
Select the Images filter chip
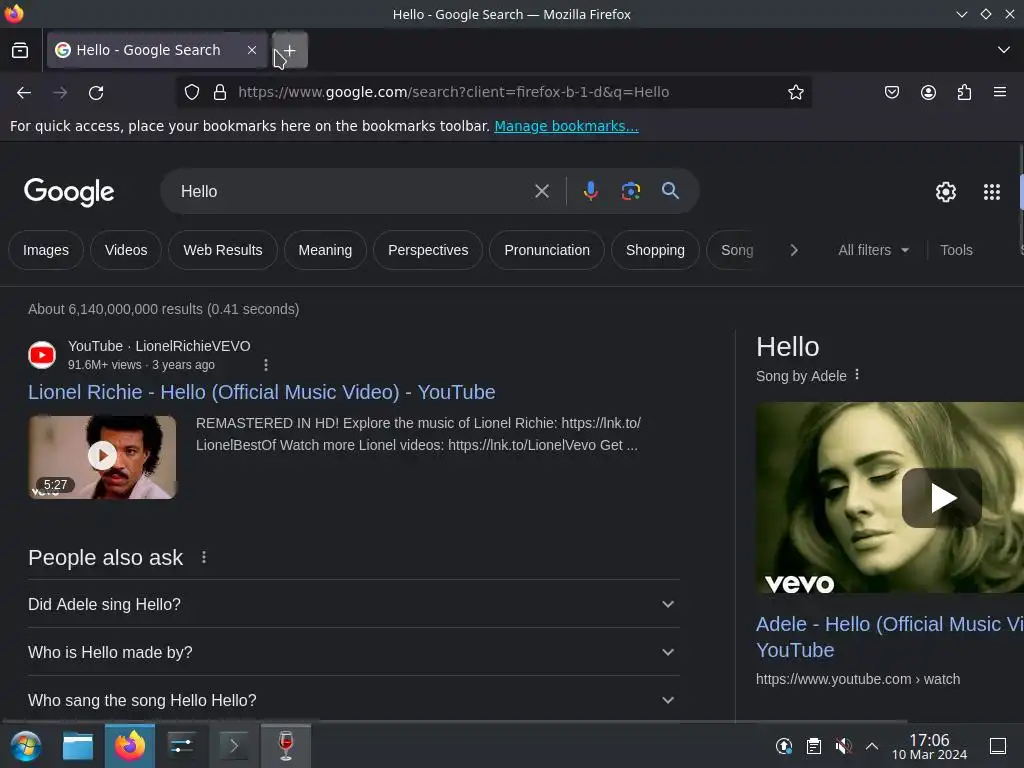46,250
